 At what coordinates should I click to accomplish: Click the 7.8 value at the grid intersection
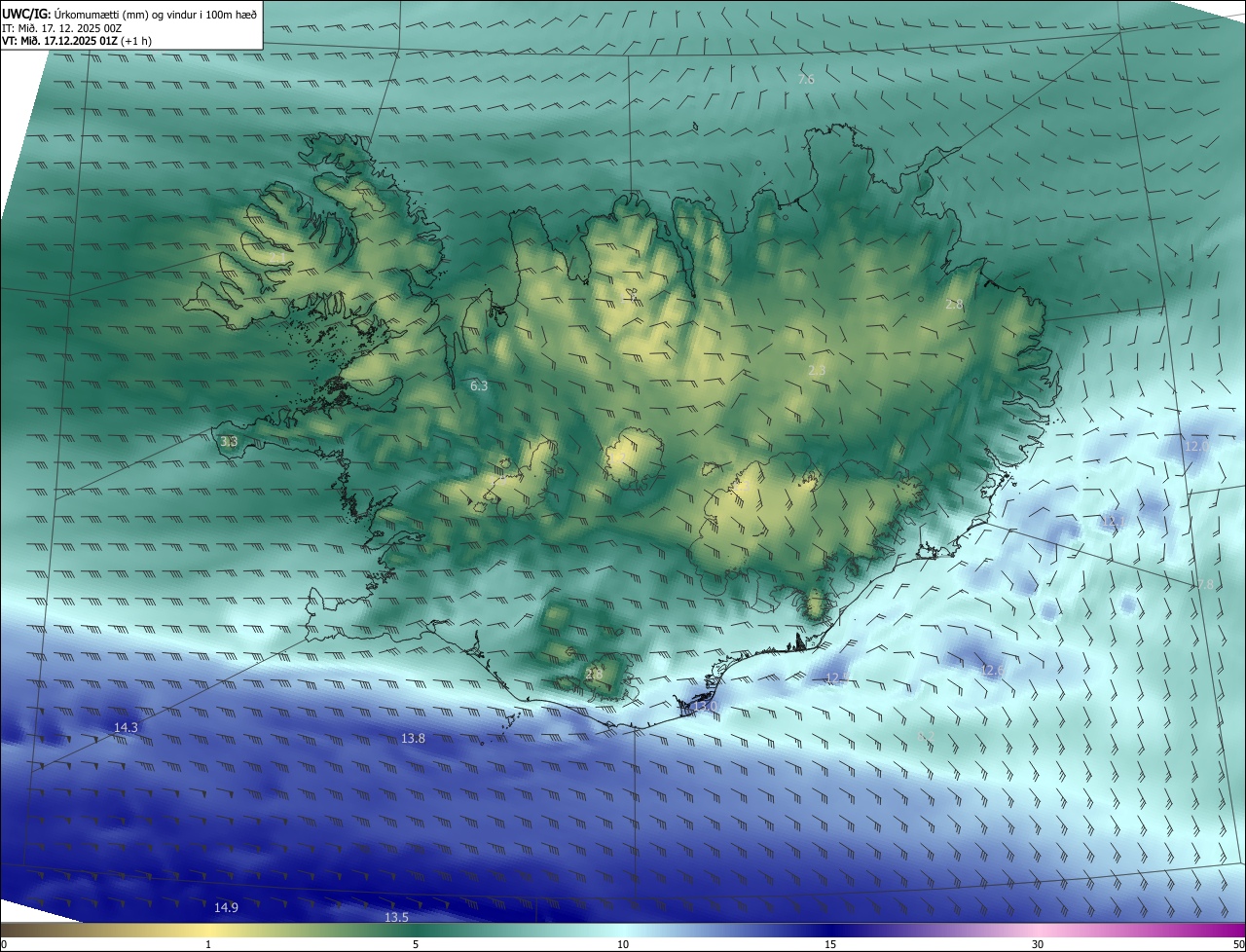tap(1205, 585)
